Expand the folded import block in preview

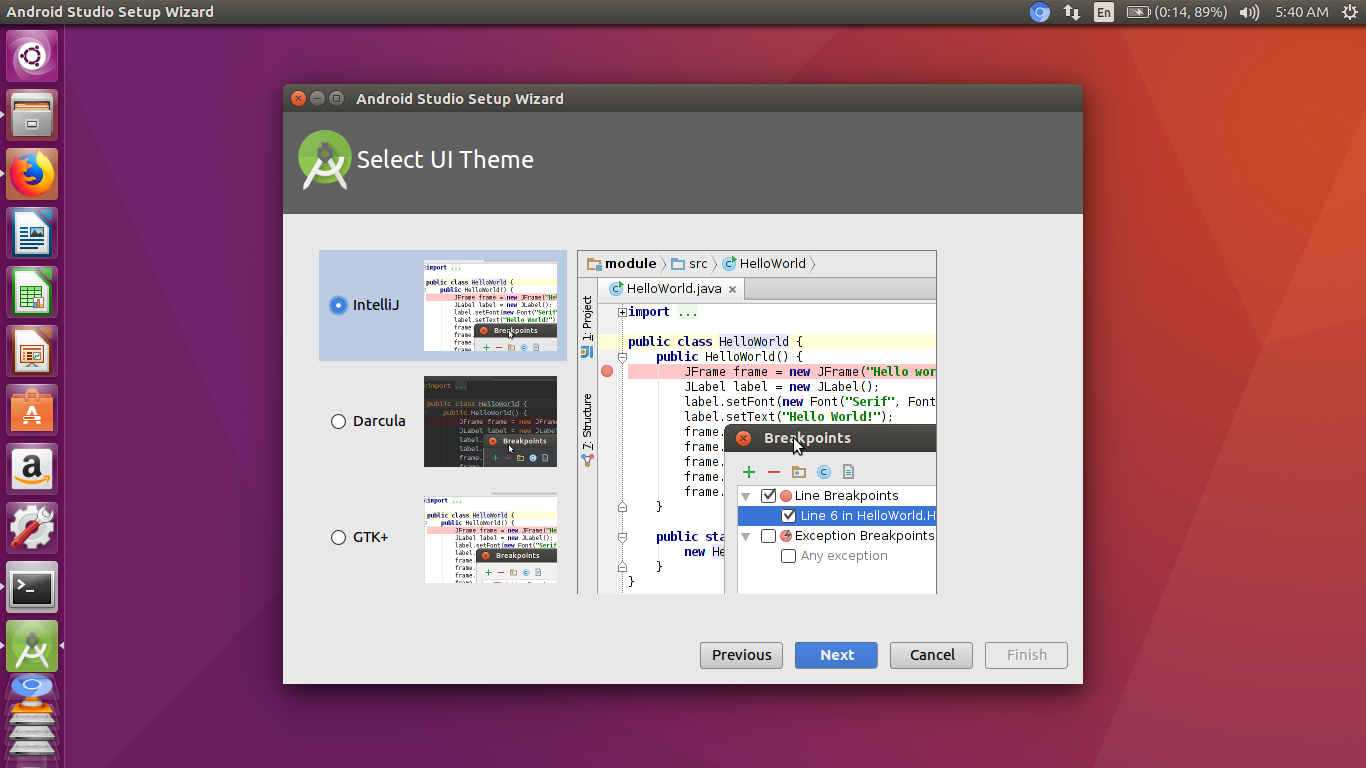tap(622, 312)
